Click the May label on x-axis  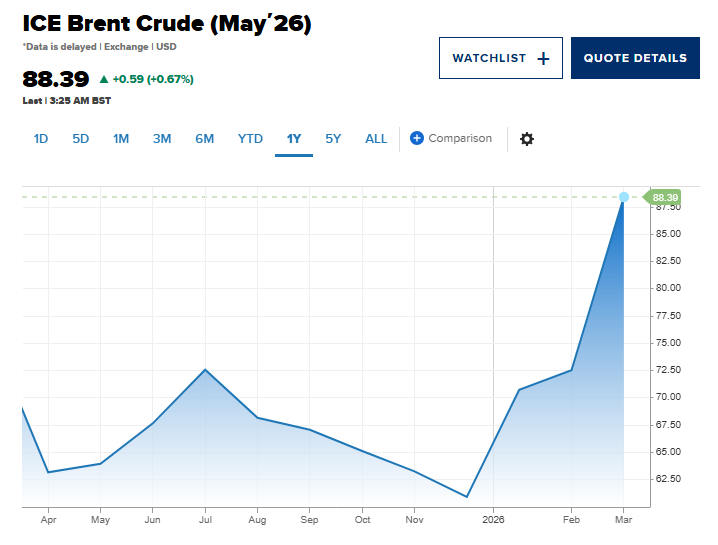tap(100, 520)
